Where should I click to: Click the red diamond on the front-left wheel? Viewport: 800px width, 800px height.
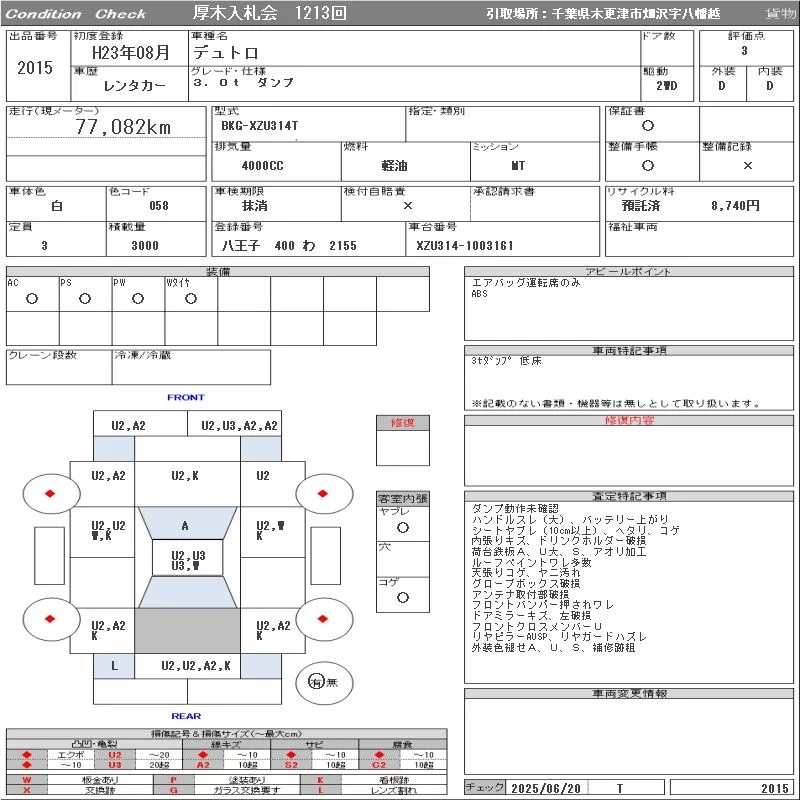click(50, 493)
